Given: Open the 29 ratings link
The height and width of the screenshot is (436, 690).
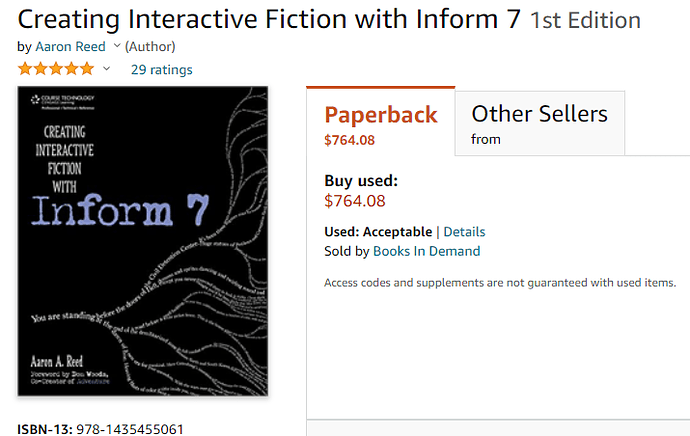Looking at the screenshot, I should click(161, 70).
